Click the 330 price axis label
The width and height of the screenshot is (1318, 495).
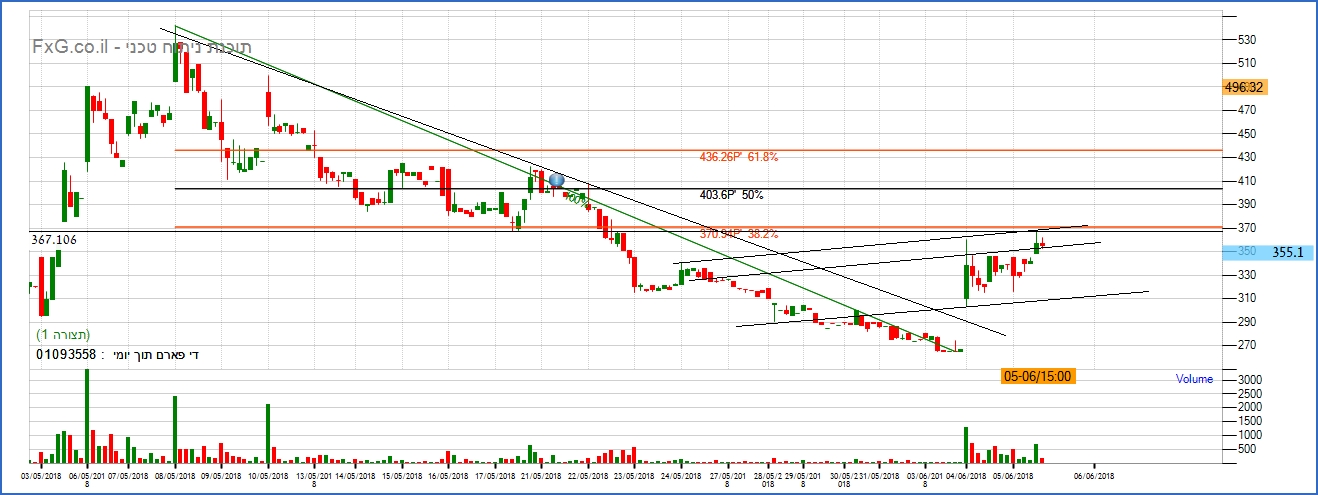(x=1247, y=275)
